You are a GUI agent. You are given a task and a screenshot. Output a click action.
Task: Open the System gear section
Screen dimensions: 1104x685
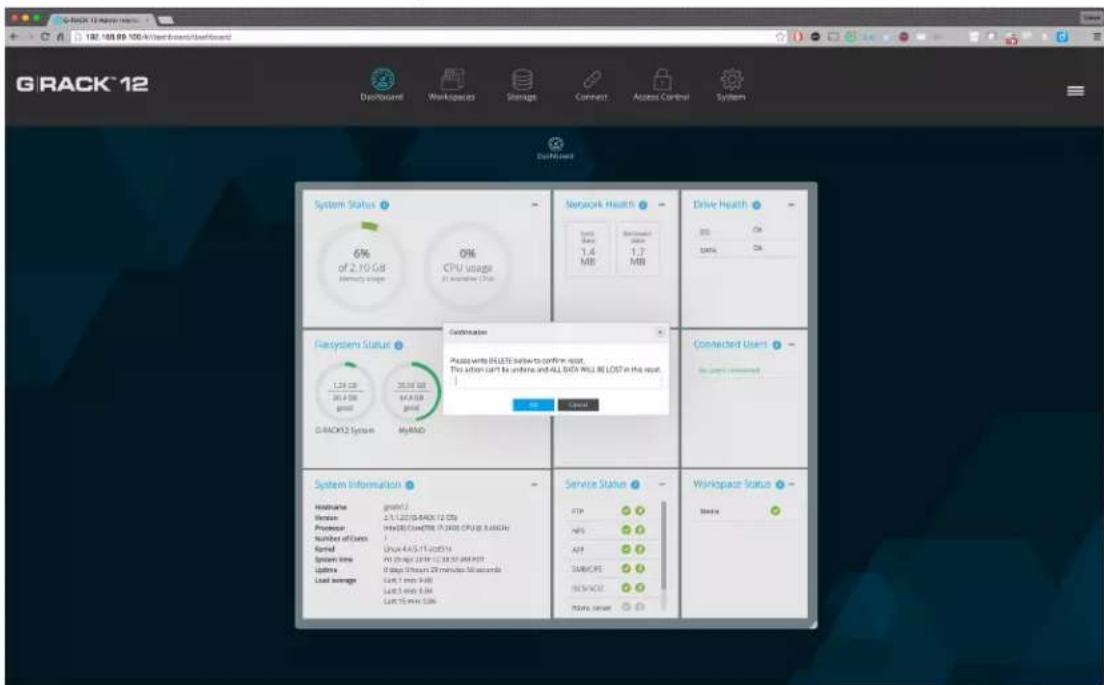click(x=731, y=85)
